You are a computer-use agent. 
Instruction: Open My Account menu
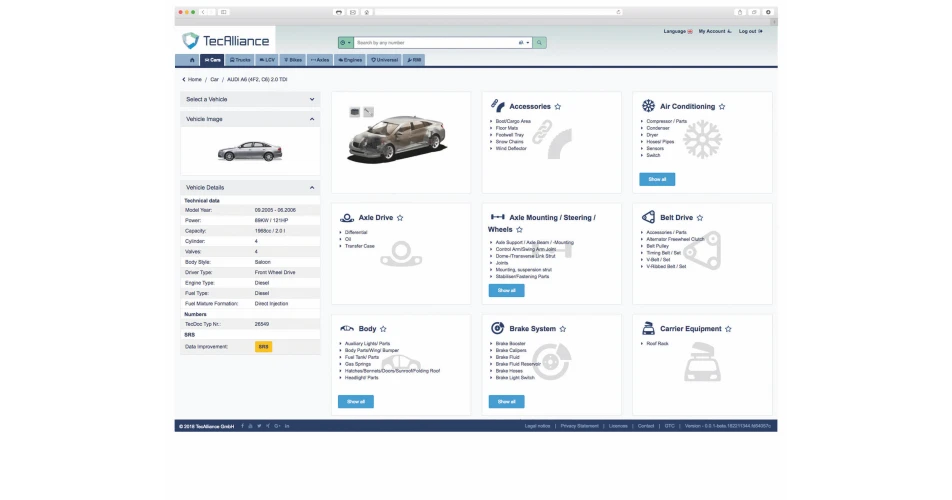coord(715,31)
